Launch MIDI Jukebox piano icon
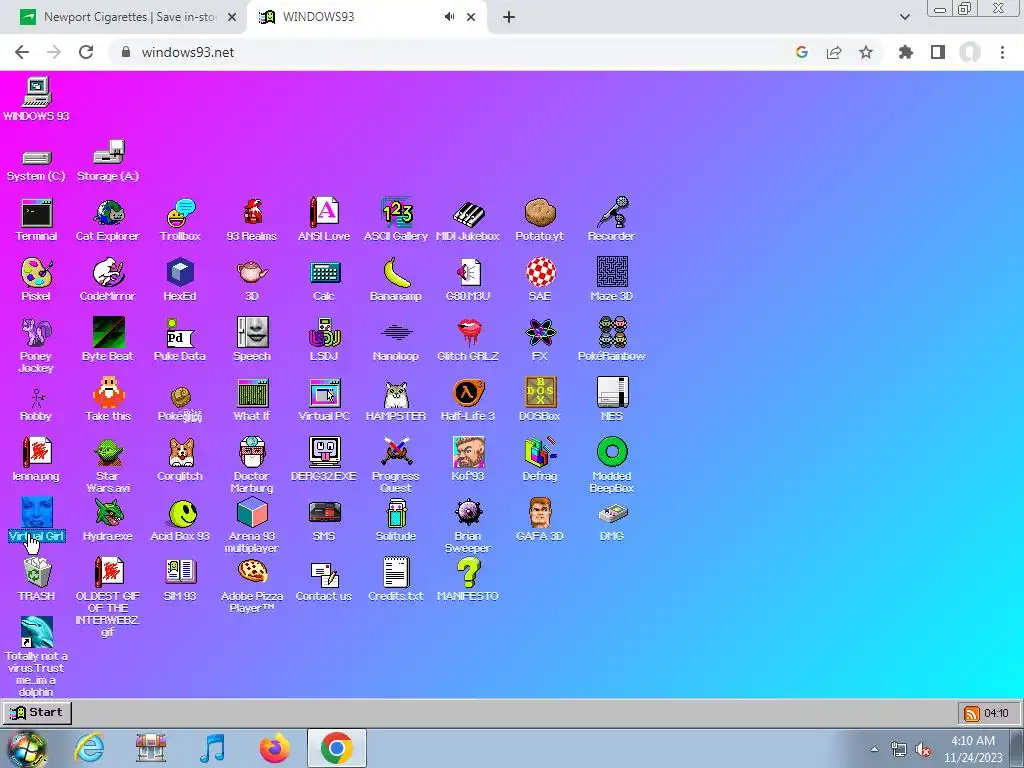 point(468,220)
